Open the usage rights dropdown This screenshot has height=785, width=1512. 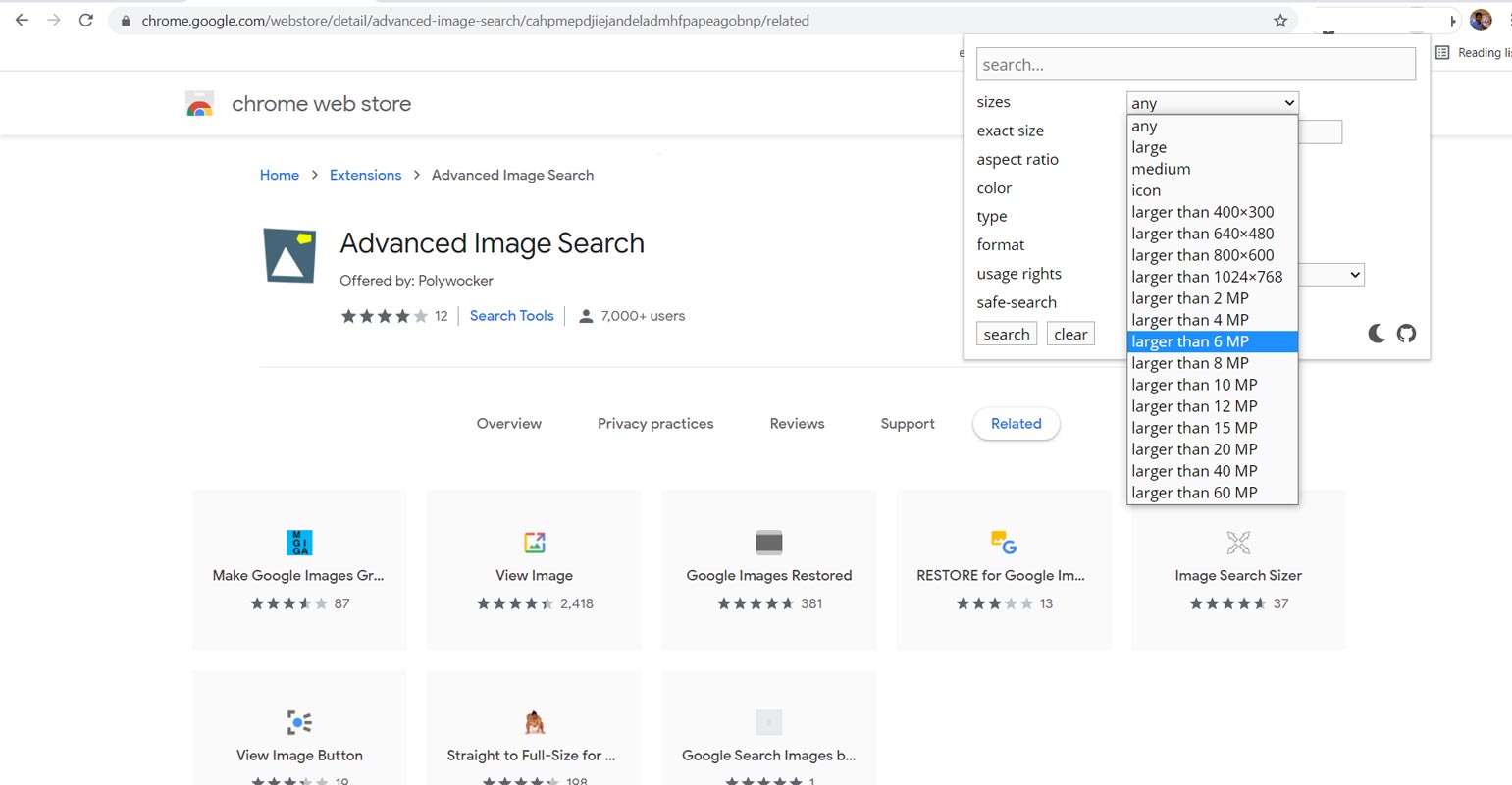click(1331, 275)
